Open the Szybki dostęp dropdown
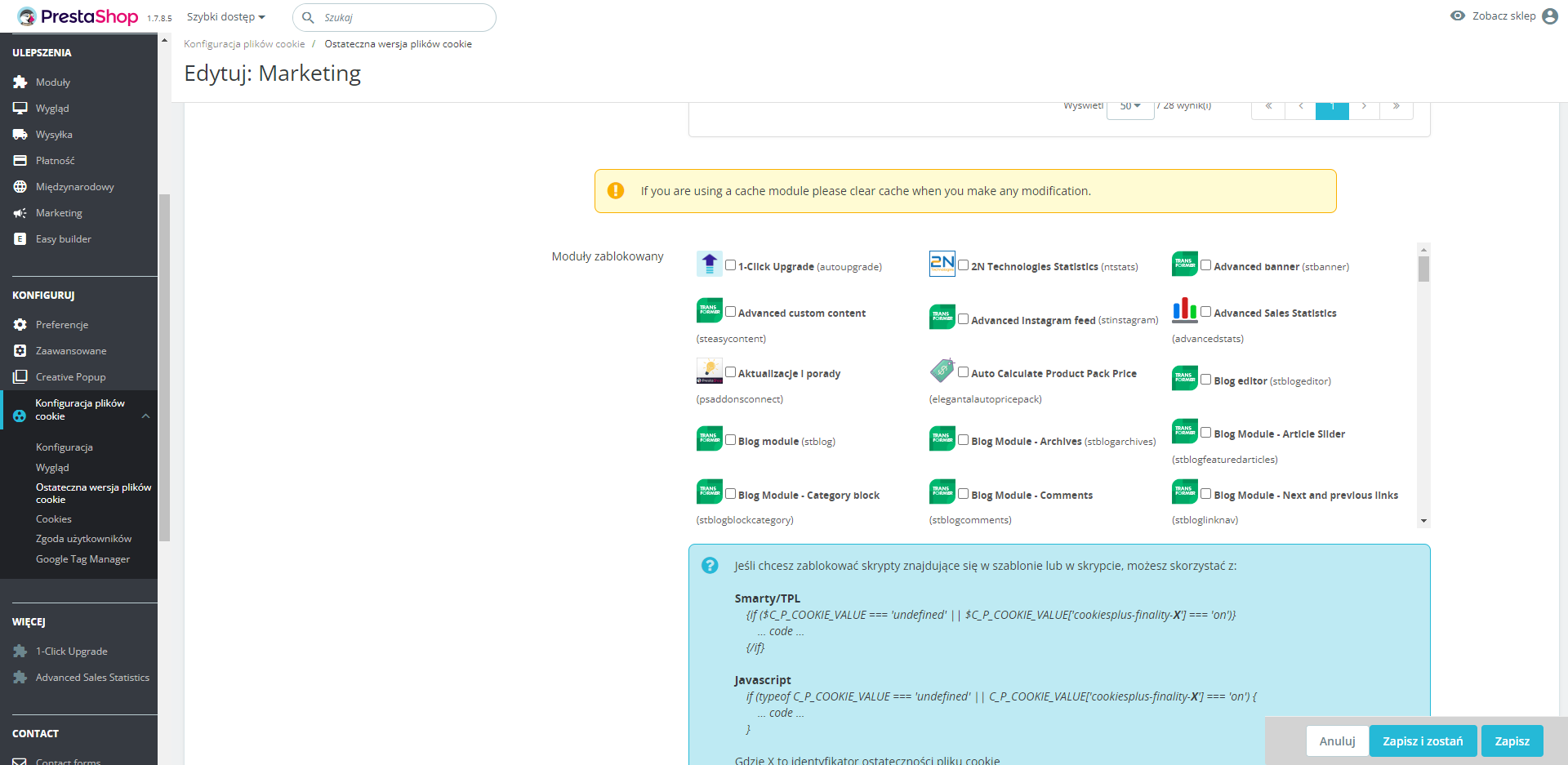The width and height of the screenshot is (1568, 765). point(226,17)
